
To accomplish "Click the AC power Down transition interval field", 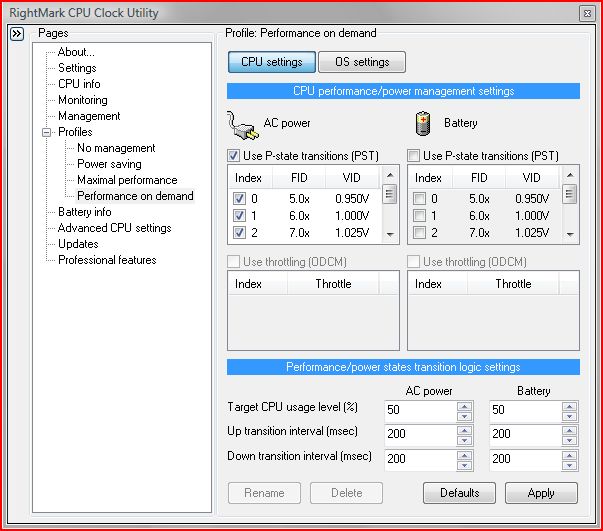I will (421, 459).
